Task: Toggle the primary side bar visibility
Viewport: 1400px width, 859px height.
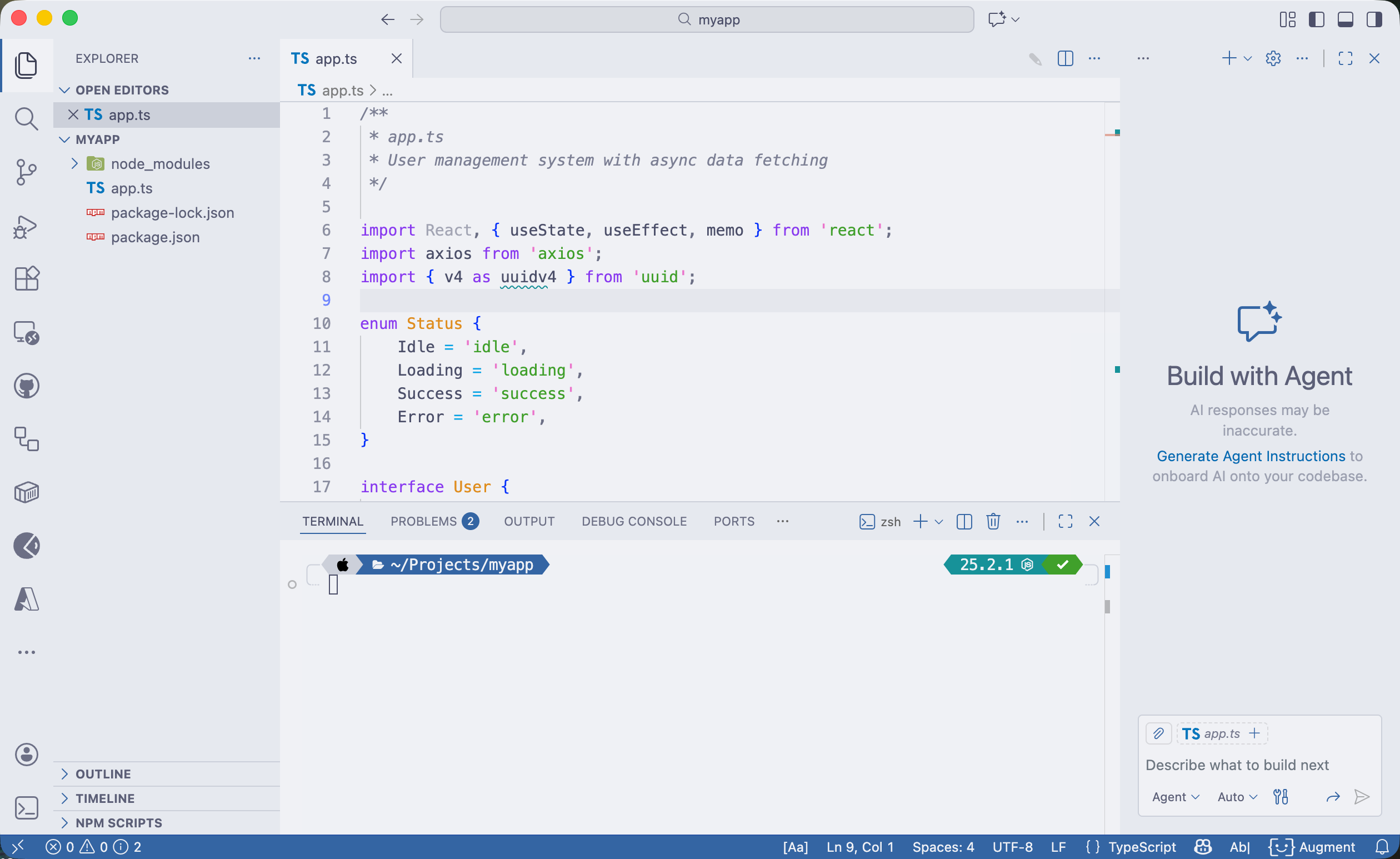Action: click(1317, 19)
